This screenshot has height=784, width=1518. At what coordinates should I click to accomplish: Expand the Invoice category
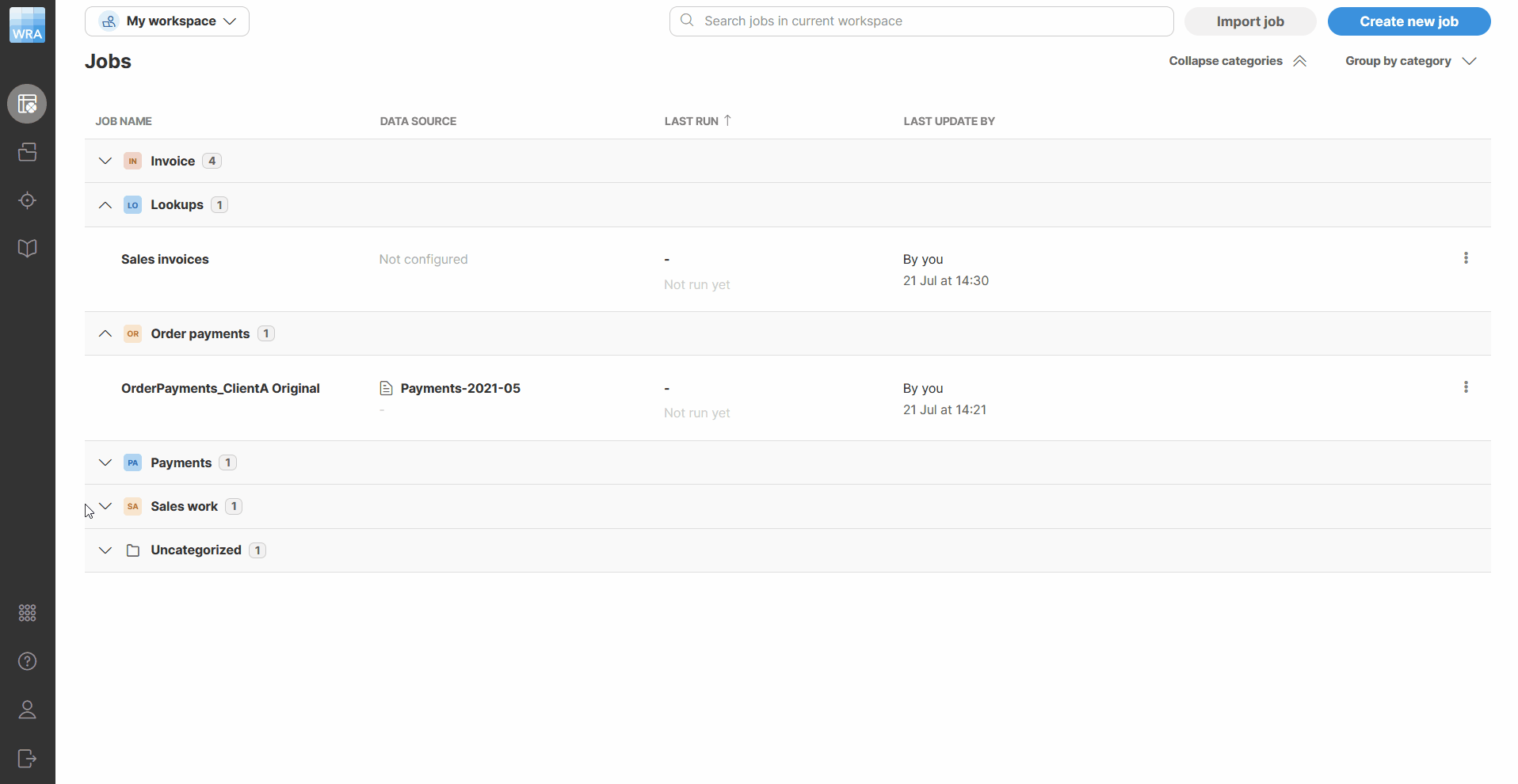(105, 161)
